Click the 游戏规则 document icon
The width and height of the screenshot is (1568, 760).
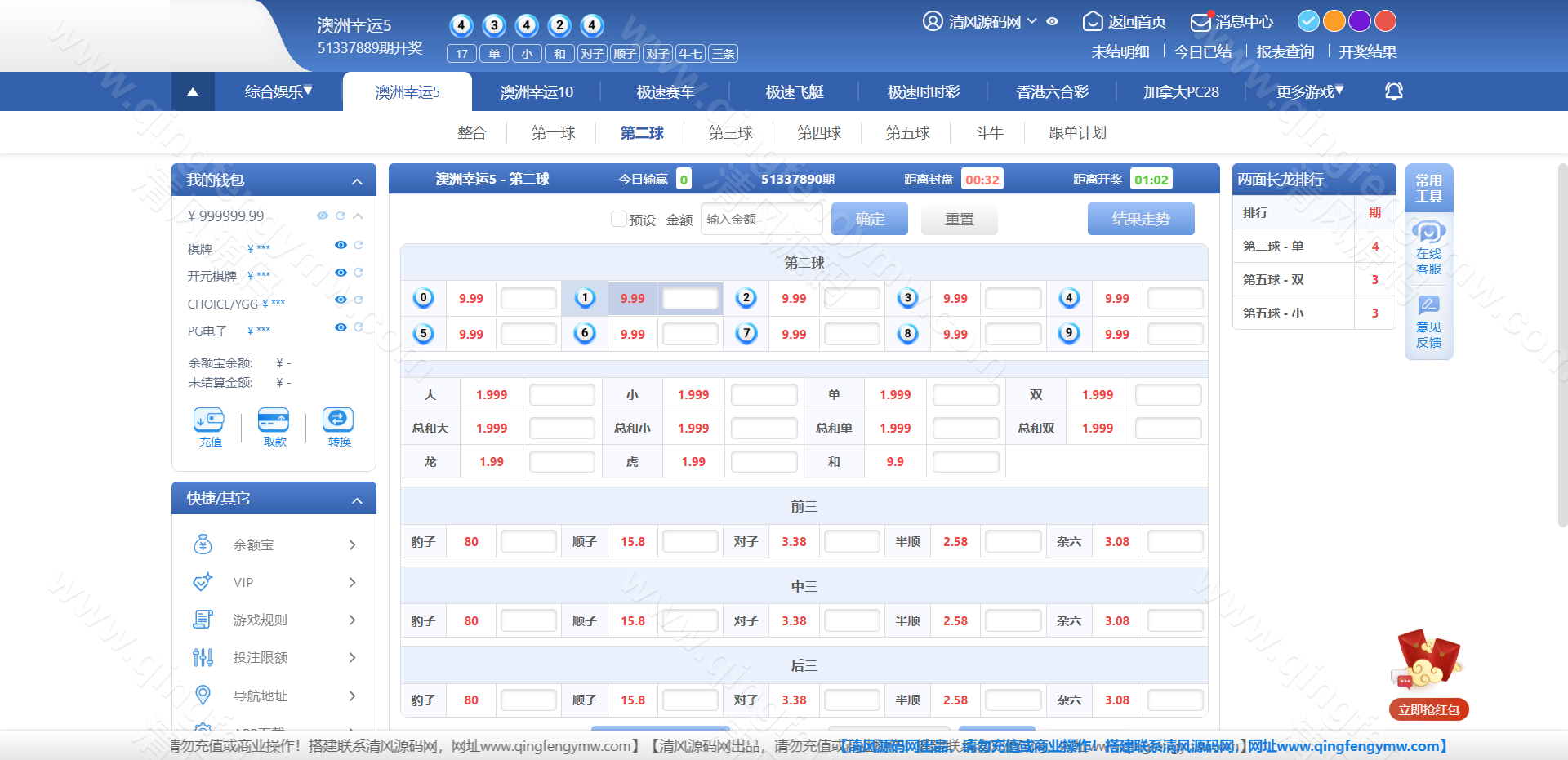click(203, 620)
